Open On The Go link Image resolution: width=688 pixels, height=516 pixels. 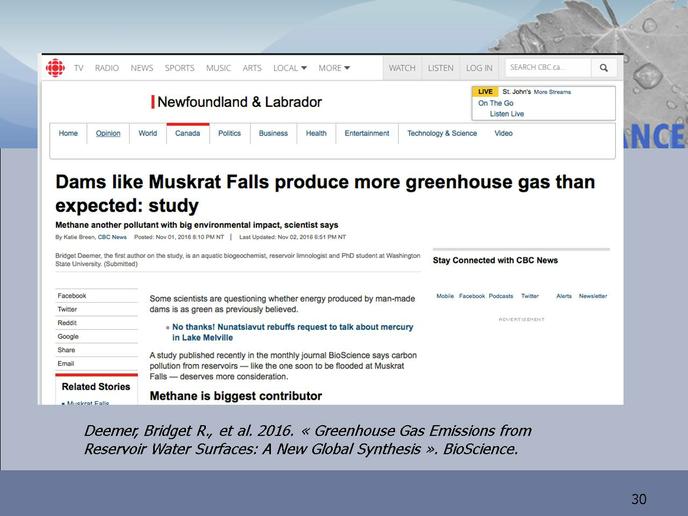(496, 103)
